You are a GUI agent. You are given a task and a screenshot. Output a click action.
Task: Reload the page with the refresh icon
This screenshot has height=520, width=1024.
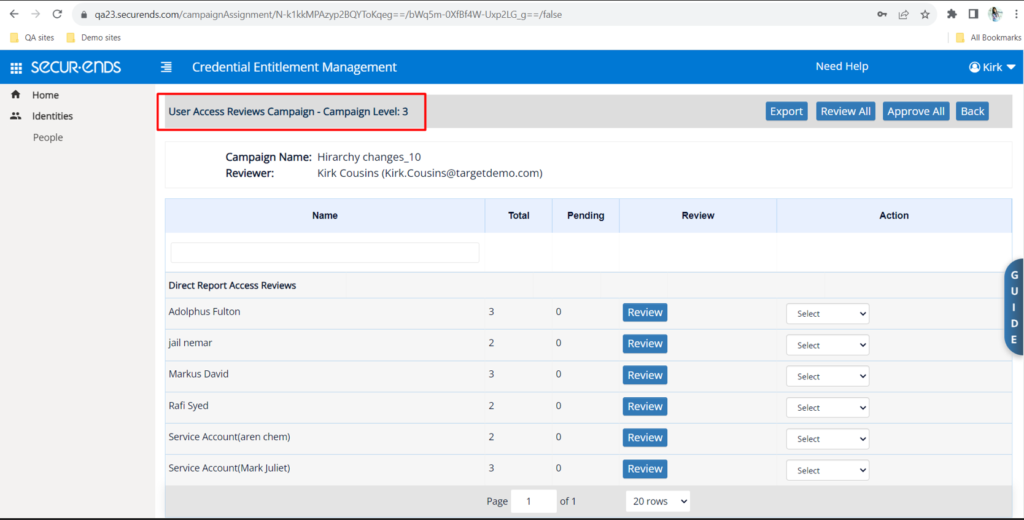[57, 14]
